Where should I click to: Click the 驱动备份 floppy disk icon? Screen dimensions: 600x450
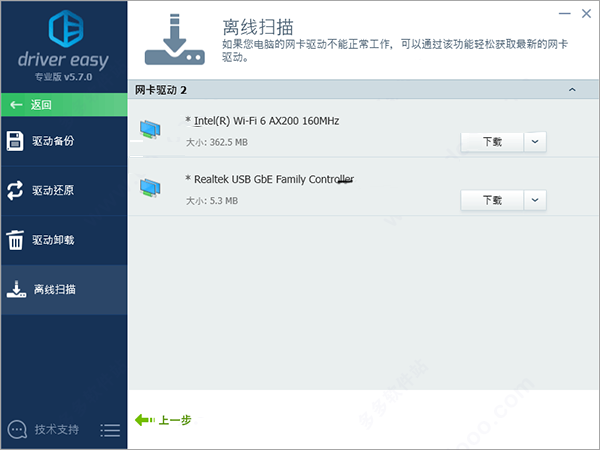[x=15, y=141]
